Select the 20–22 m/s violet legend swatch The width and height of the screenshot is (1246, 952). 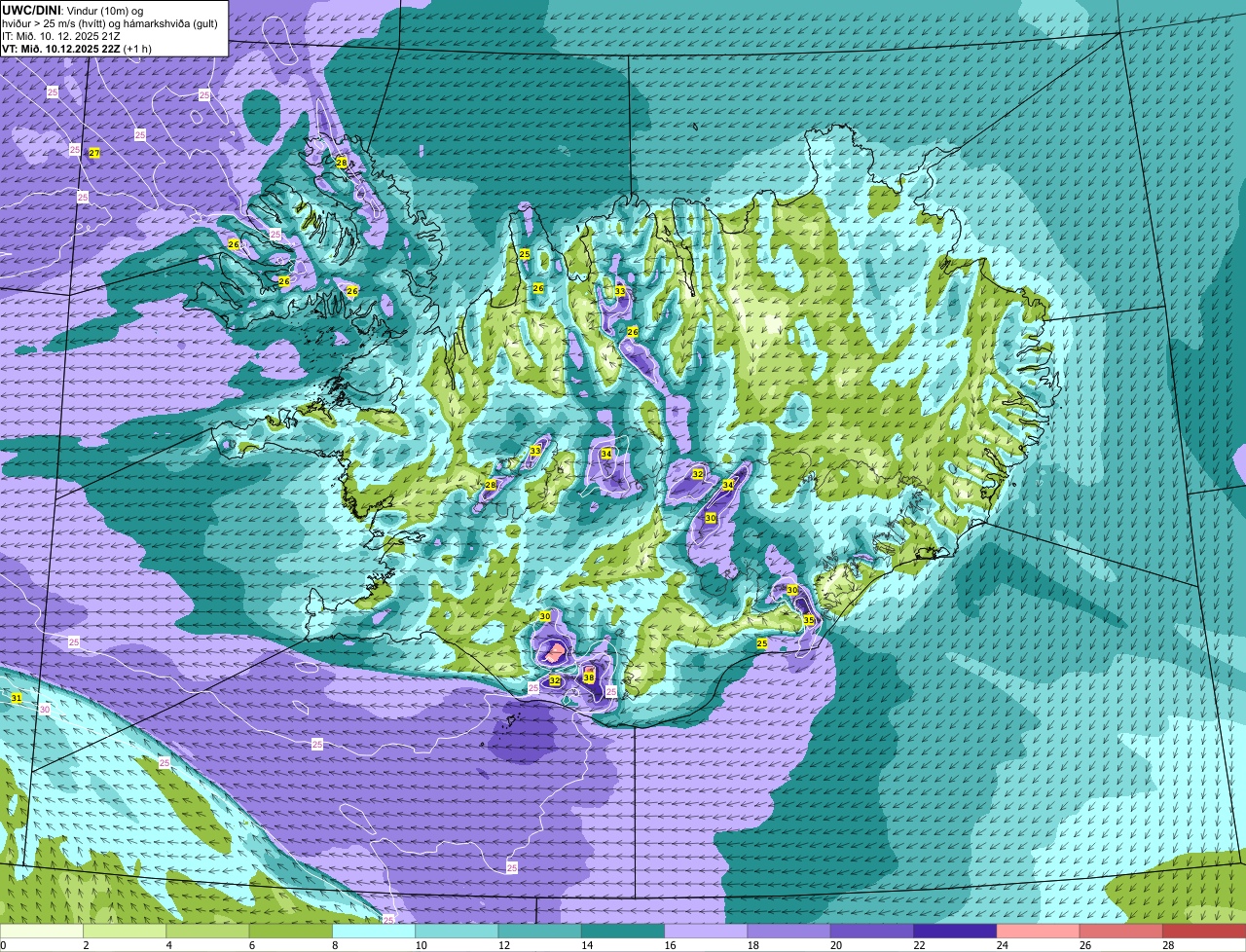point(872,931)
